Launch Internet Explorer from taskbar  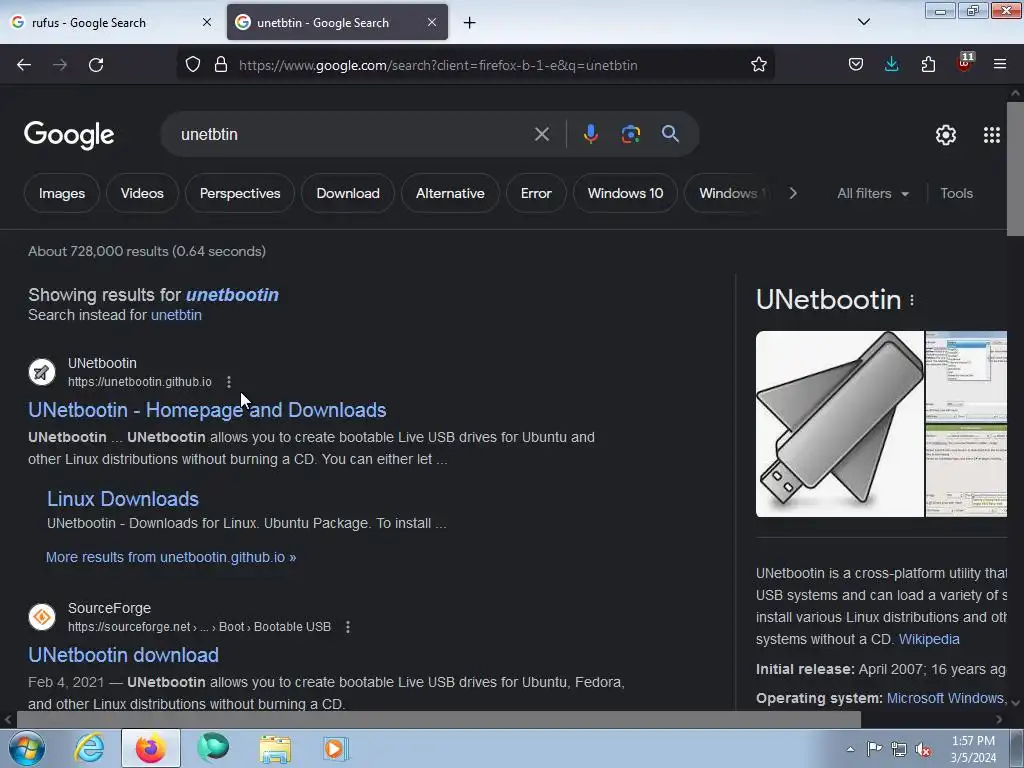(89, 748)
